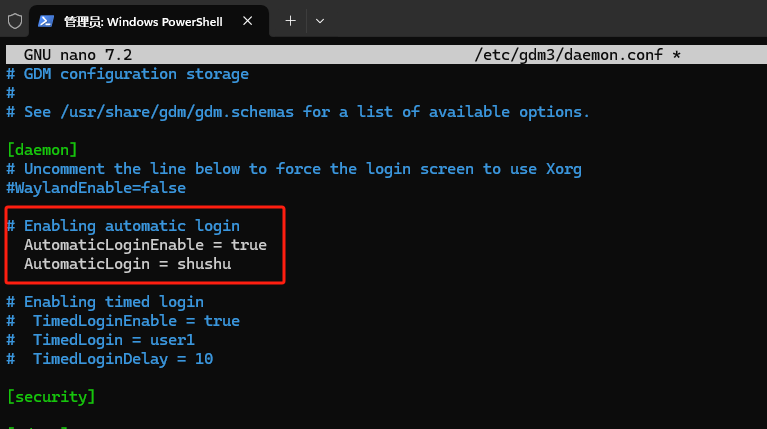Click the TimedLoginDelay value 10
This screenshot has height=429, width=767.
click(203, 359)
